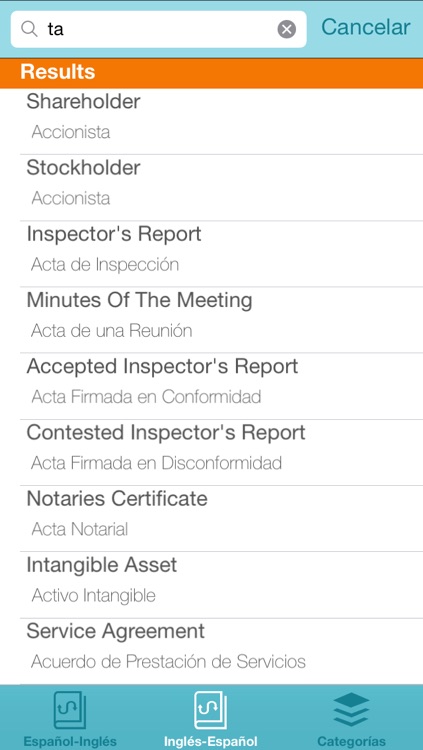Open the Categorías layers icon

click(x=351, y=710)
